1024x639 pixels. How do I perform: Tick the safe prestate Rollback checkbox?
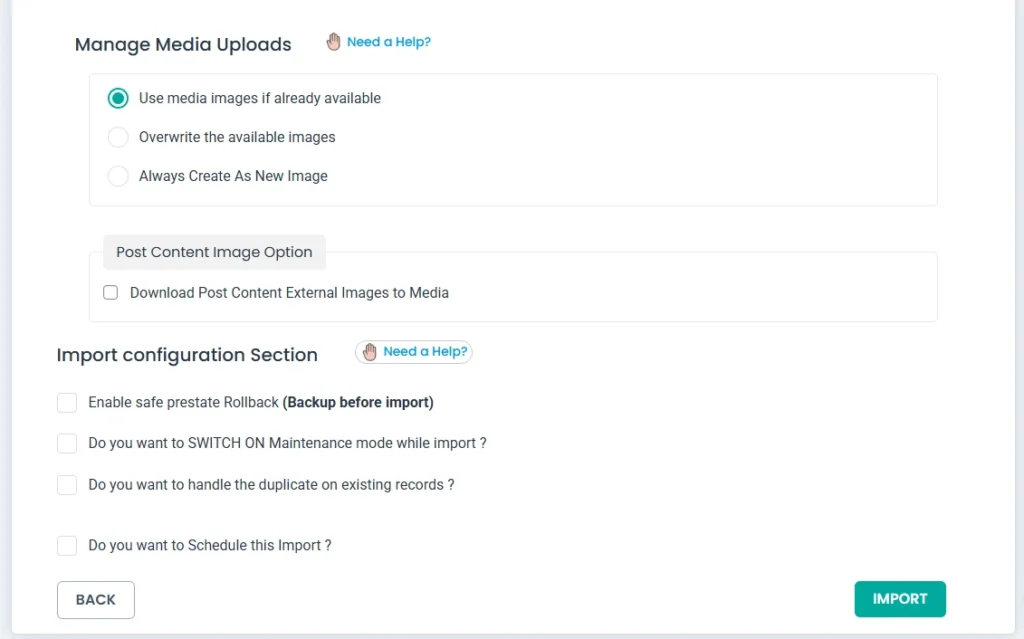click(67, 403)
